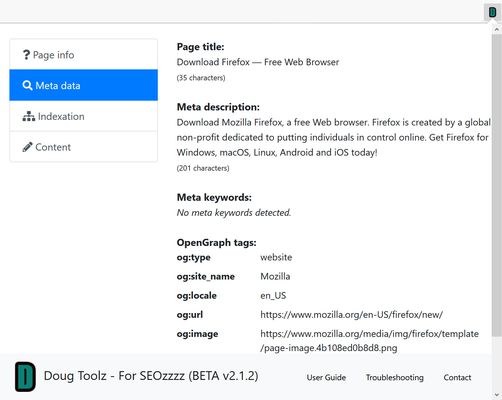The height and width of the screenshot is (400, 502).
Task: Click the scrollbar down arrow
Action: [497, 395]
